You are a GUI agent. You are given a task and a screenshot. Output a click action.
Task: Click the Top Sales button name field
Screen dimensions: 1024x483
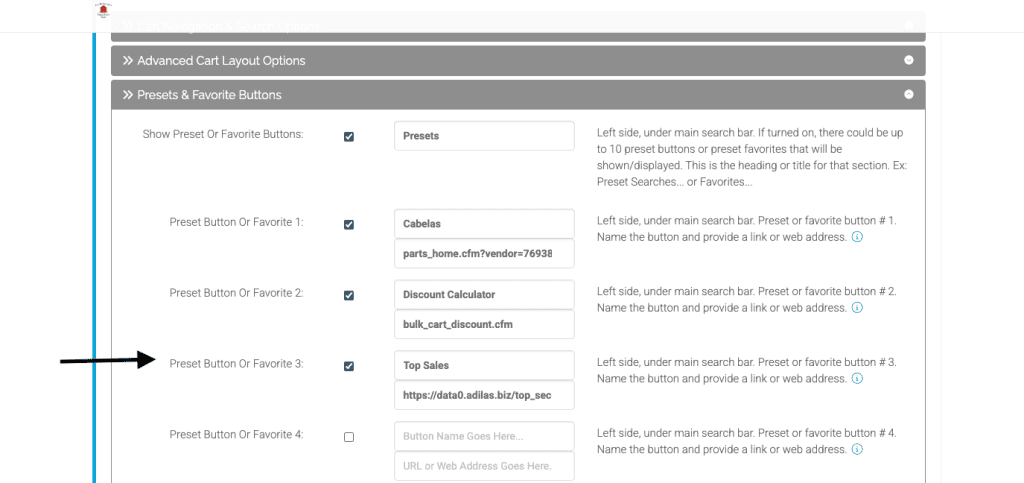tap(484, 366)
